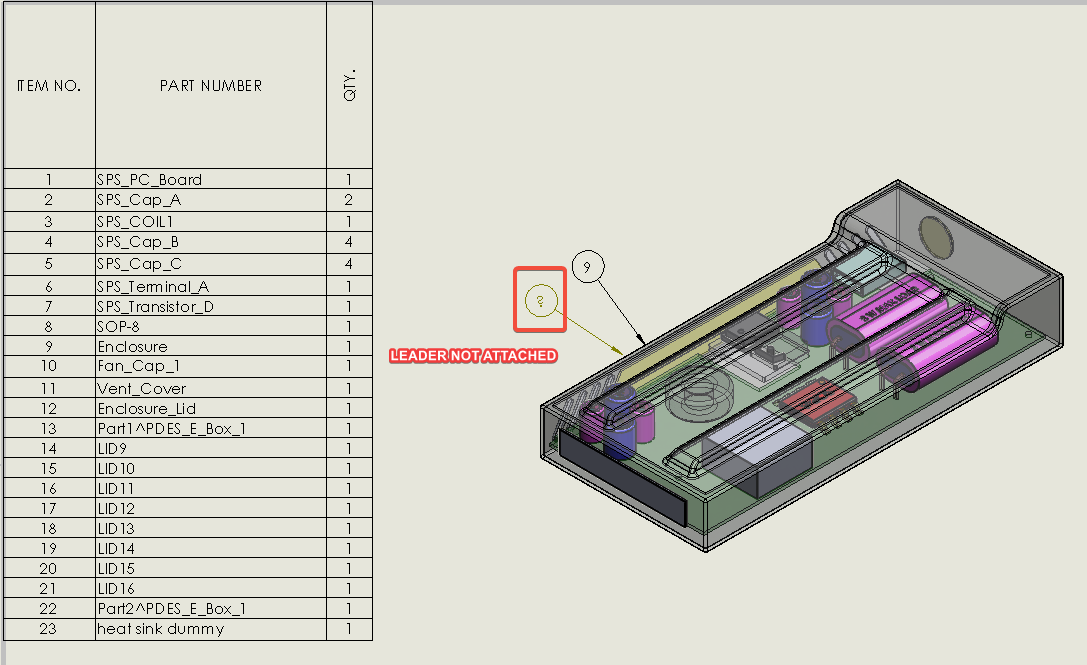Select the LID9 part number cell
This screenshot has height=665, width=1087.
point(211,448)
